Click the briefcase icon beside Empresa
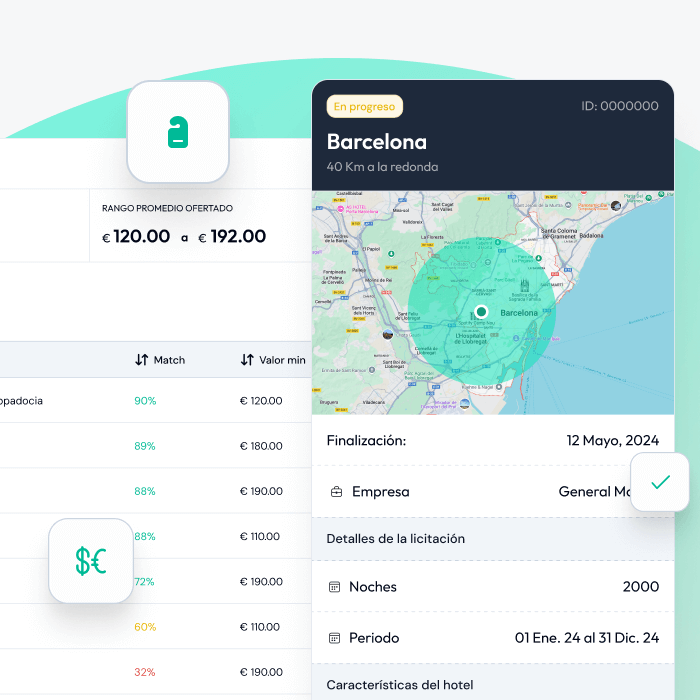 point(336,492)
